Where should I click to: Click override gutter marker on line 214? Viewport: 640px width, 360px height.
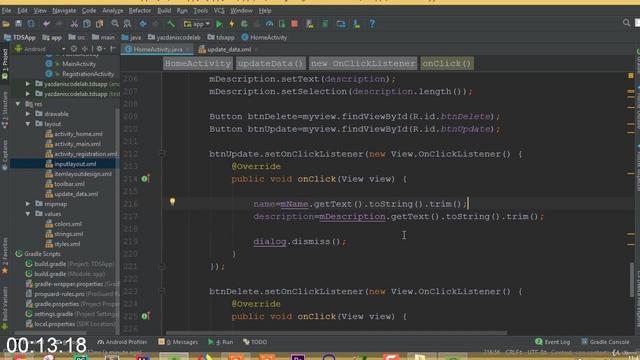[145, 179]
